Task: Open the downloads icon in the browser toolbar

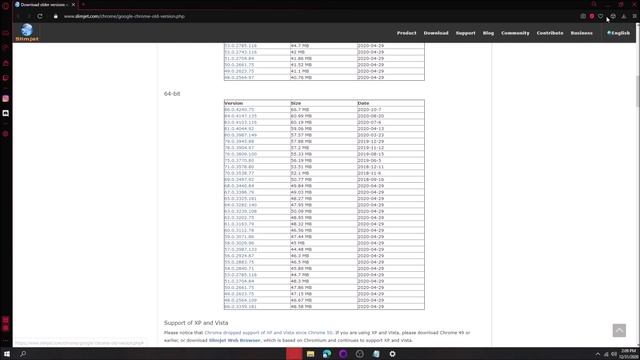Action: 624,16
